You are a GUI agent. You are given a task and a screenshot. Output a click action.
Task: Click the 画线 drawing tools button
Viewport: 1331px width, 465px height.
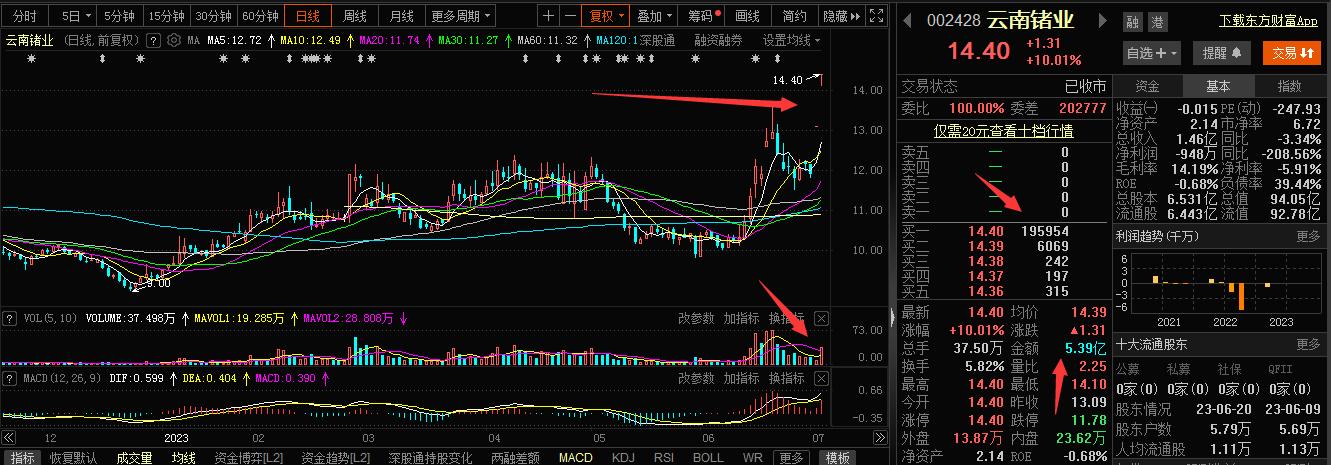pos(747,16)
